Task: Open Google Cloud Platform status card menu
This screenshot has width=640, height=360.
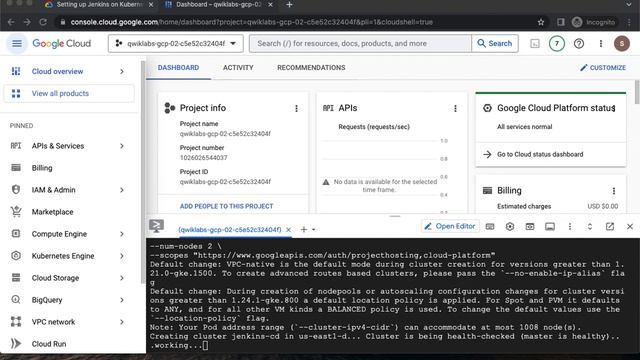Action: click(613, 108)
